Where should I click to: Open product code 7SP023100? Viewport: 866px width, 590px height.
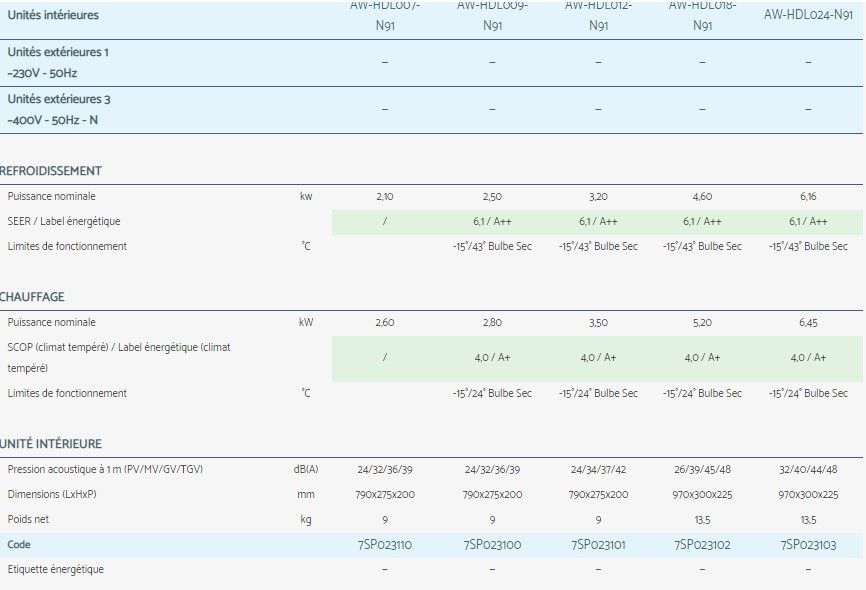[x=492, y=545]
